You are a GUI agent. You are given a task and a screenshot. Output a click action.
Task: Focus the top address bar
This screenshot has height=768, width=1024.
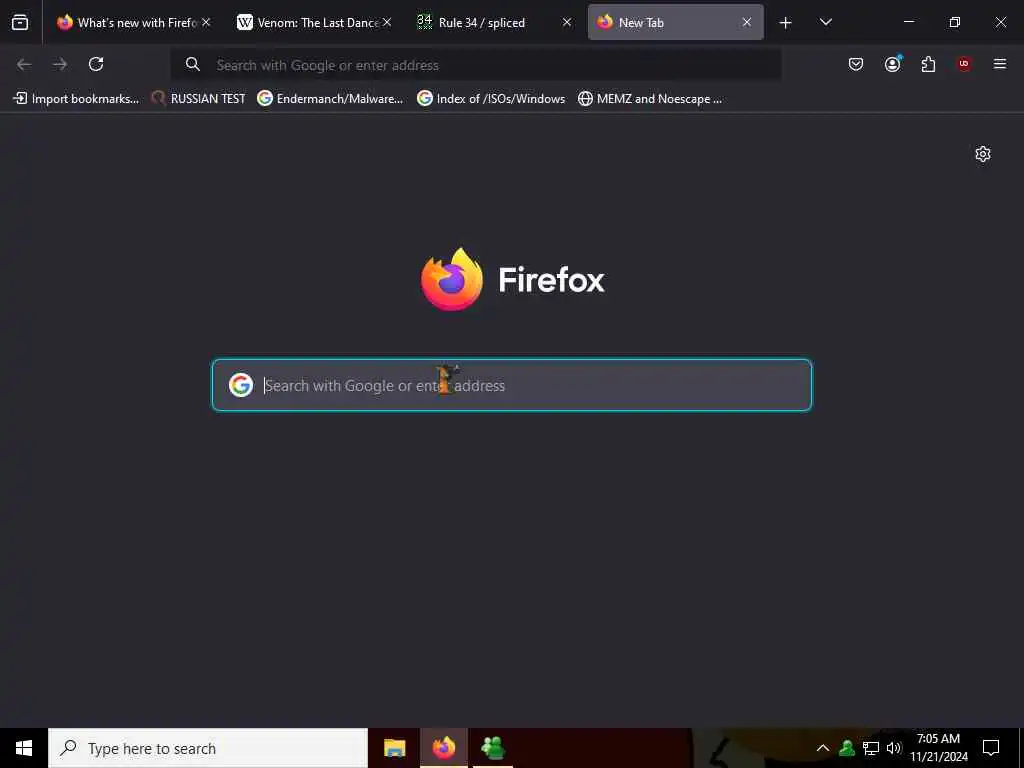tap(475, 65)
